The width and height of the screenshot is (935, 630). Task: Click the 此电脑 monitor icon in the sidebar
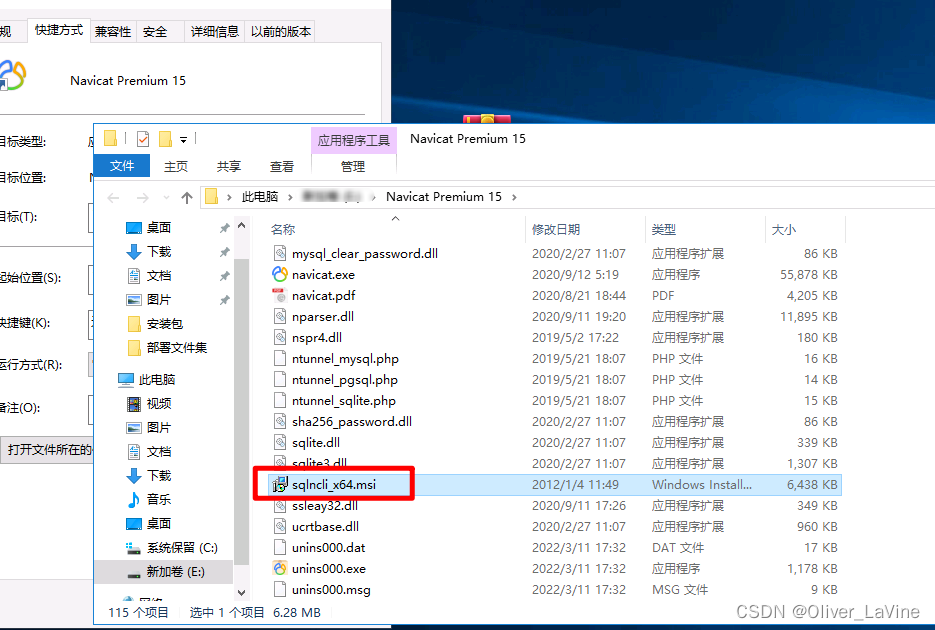(126, 380)
